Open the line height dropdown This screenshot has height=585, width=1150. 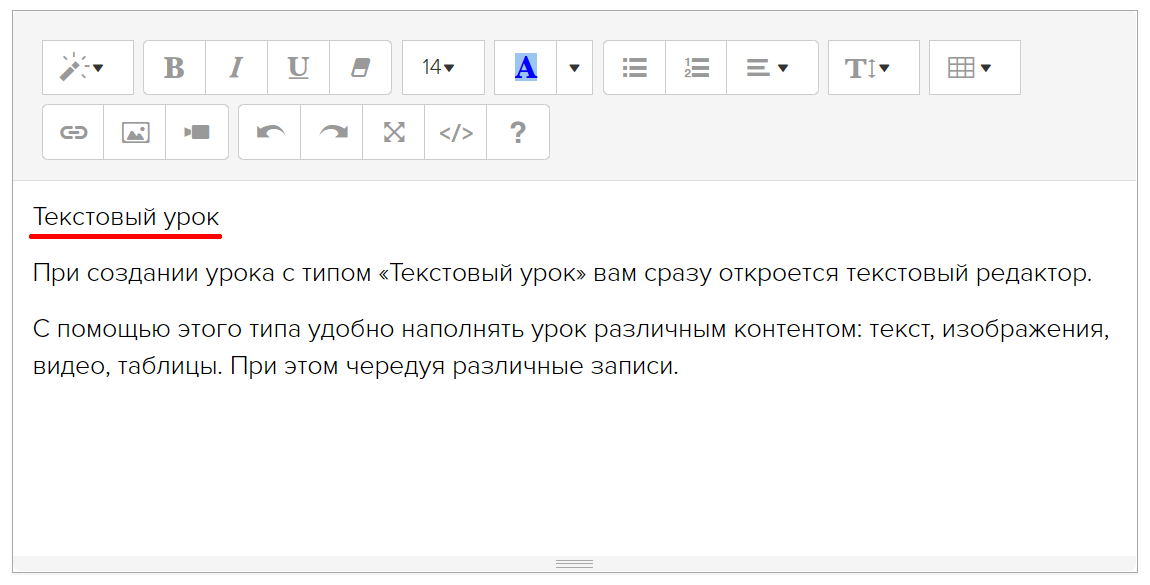[x=873, y=68]
